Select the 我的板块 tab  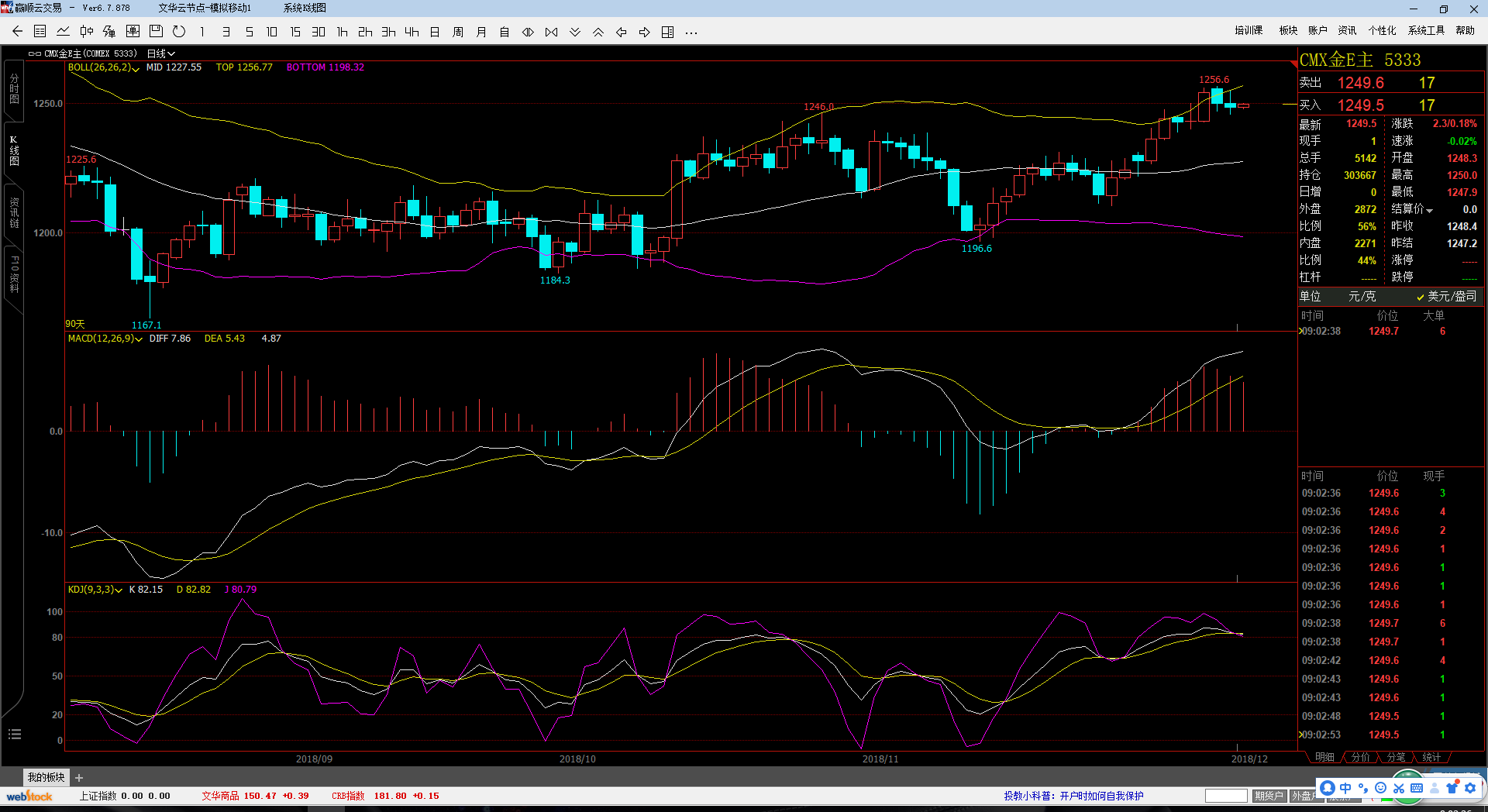click(x=46, y=777)
